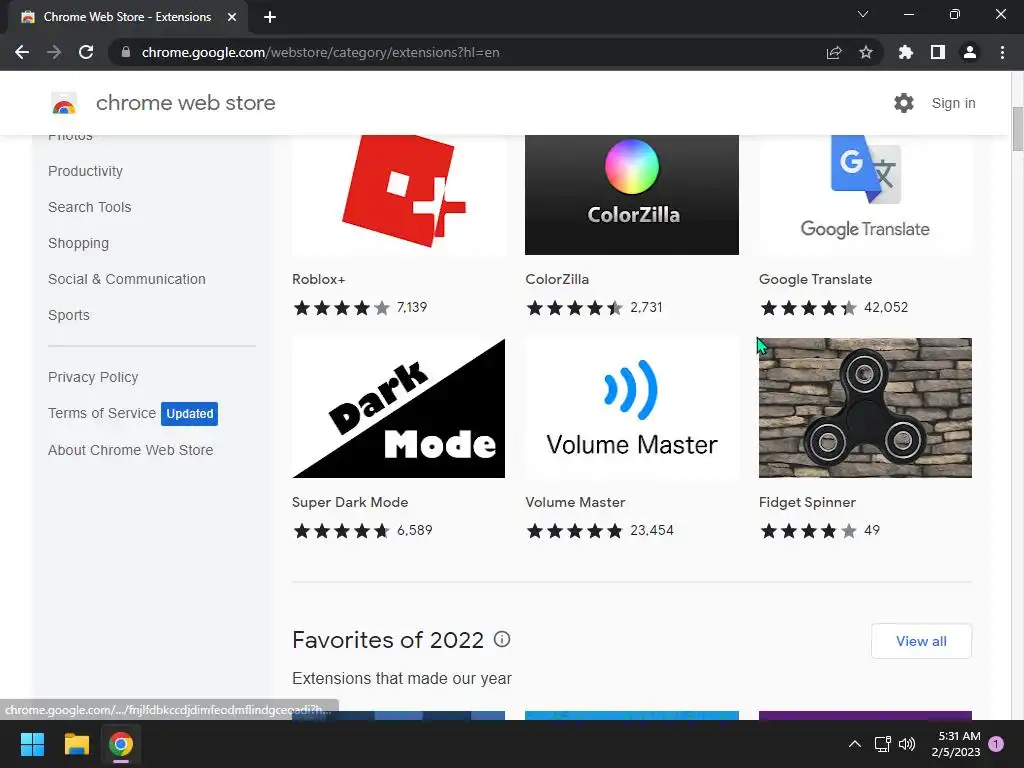Image resolution: width=1024 pixels, height=768 pixels.
Task: Click the address bar URL
Action: tap(320, 52)
